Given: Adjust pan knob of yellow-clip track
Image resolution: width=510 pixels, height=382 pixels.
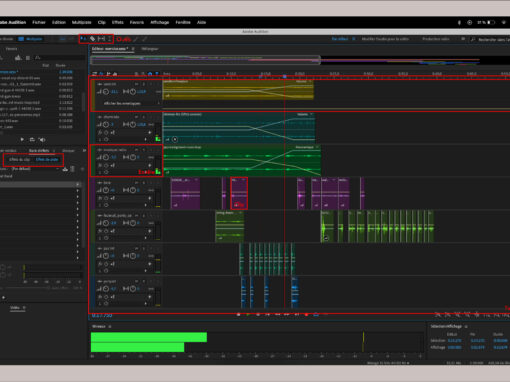Looking at the screenshot, I should [133, 92].
